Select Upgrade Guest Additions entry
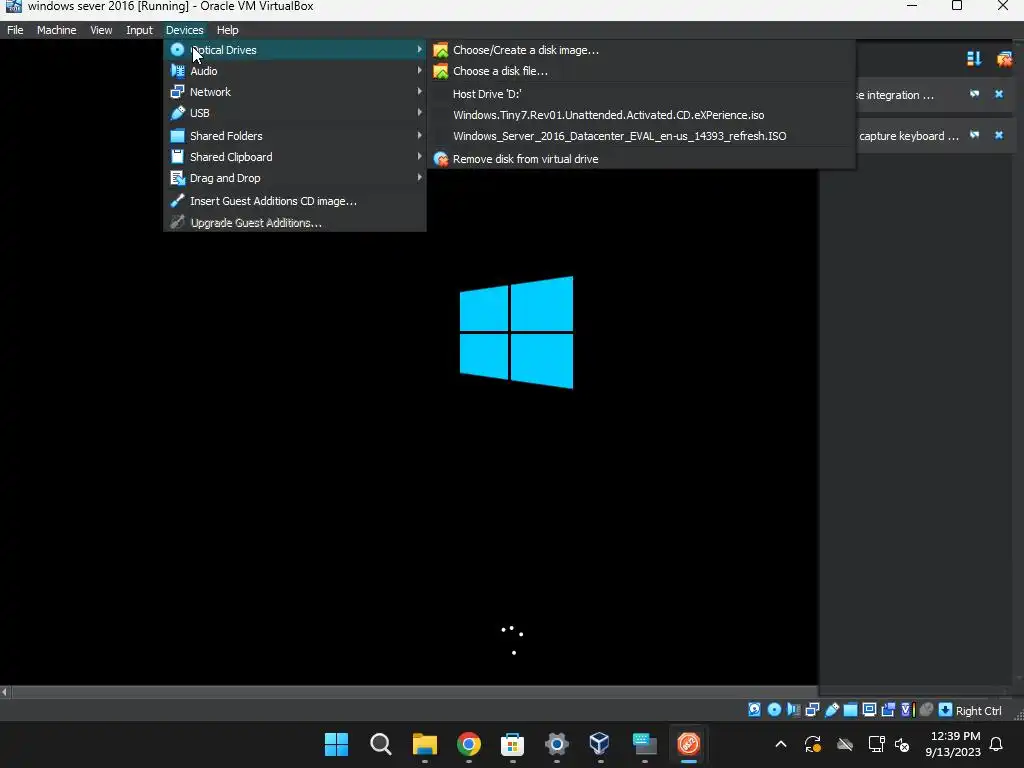1024x768 pixels. click(x=295, y=223)
